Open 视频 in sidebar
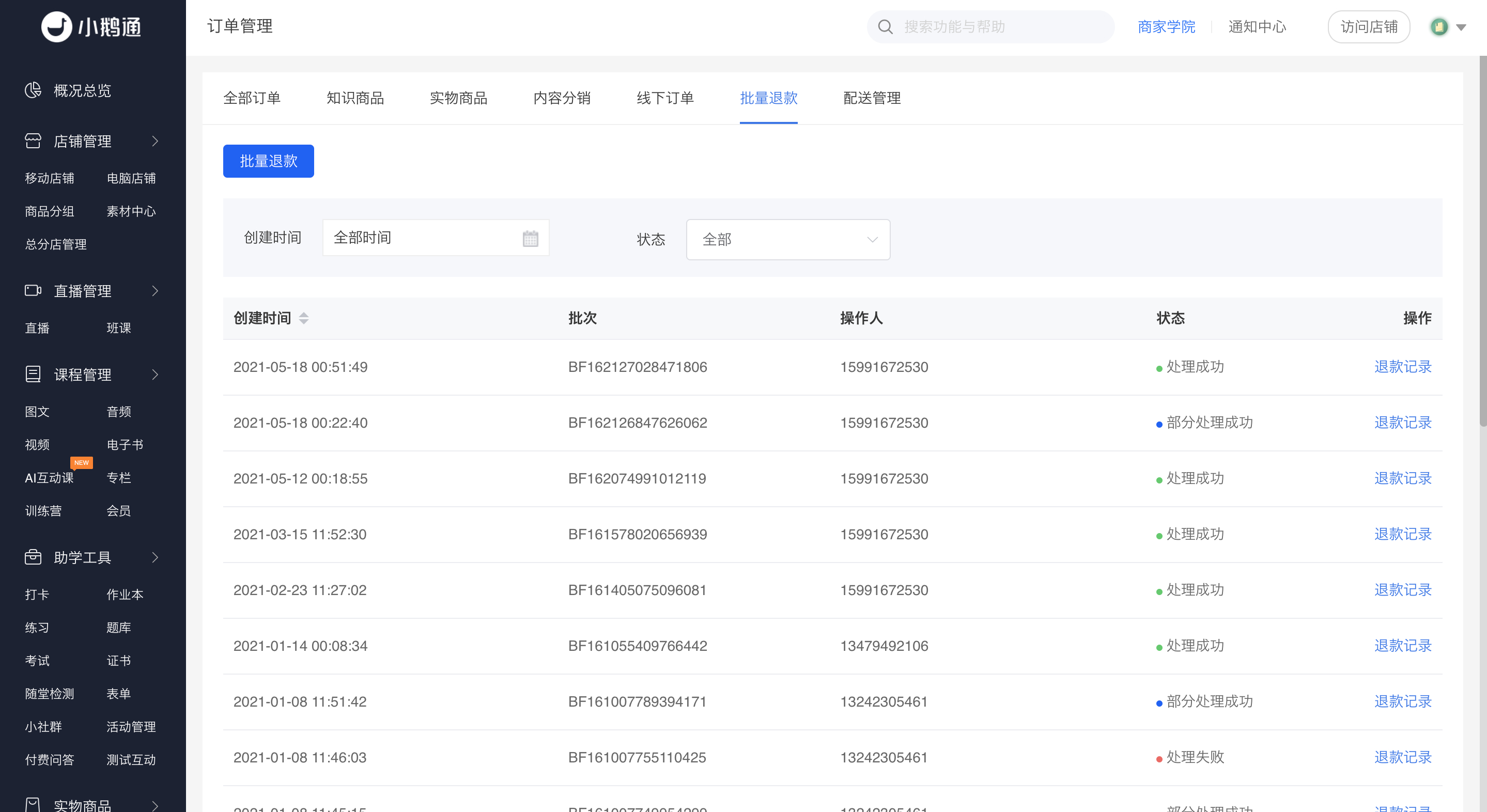Viewport: 1487px width, 812px height. pos(38,444)
